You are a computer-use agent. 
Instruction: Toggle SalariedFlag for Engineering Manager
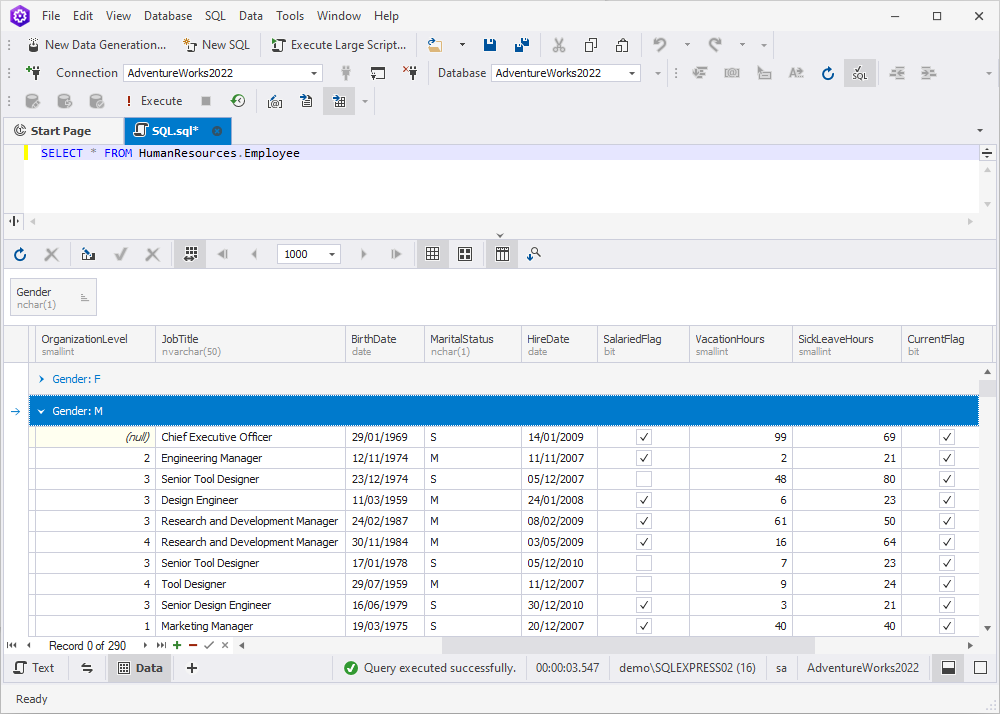(x=643, y=458)
